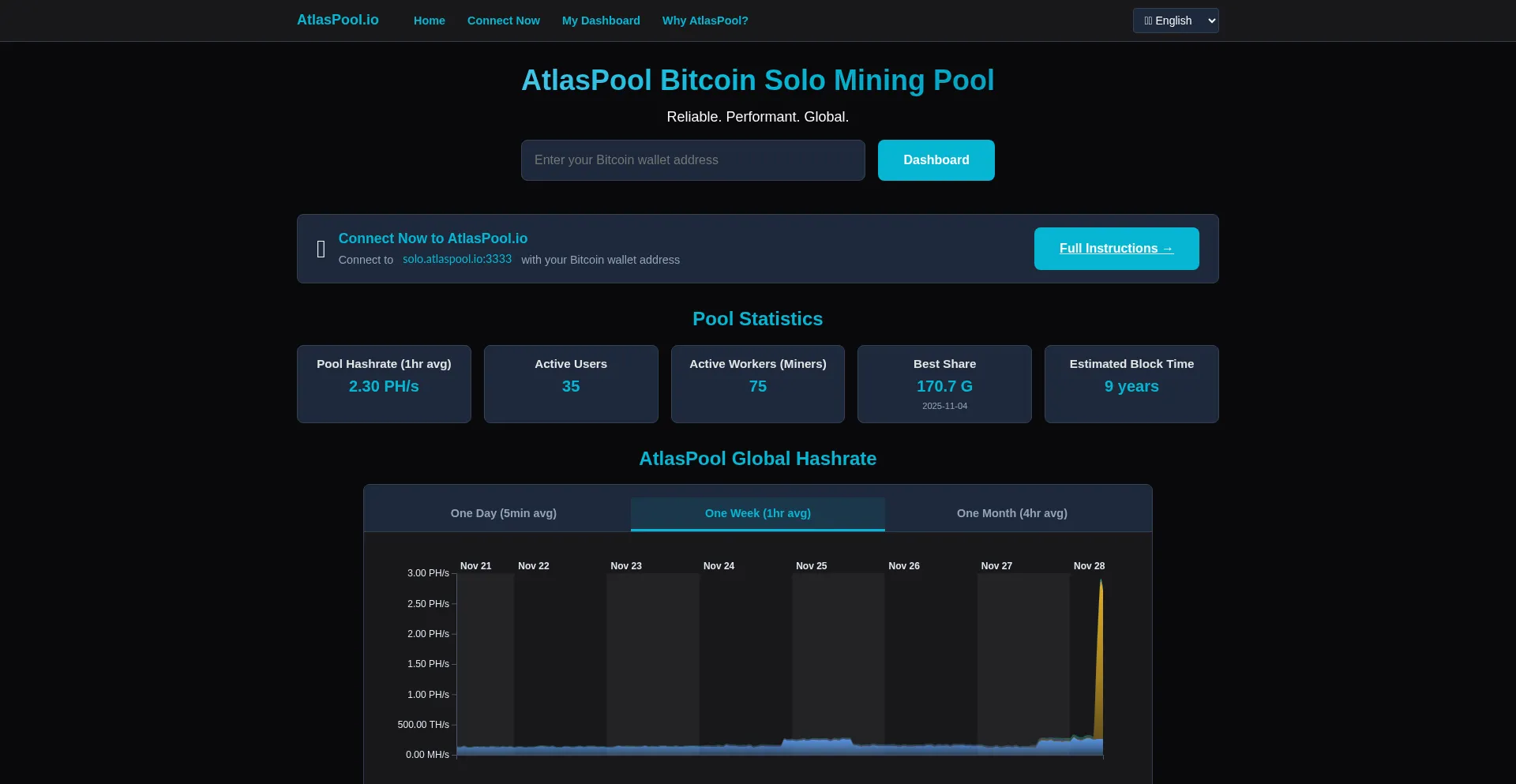Open My Dashboard in navigation
This screenshot has height=784, width=1516.
click(600, 21)
